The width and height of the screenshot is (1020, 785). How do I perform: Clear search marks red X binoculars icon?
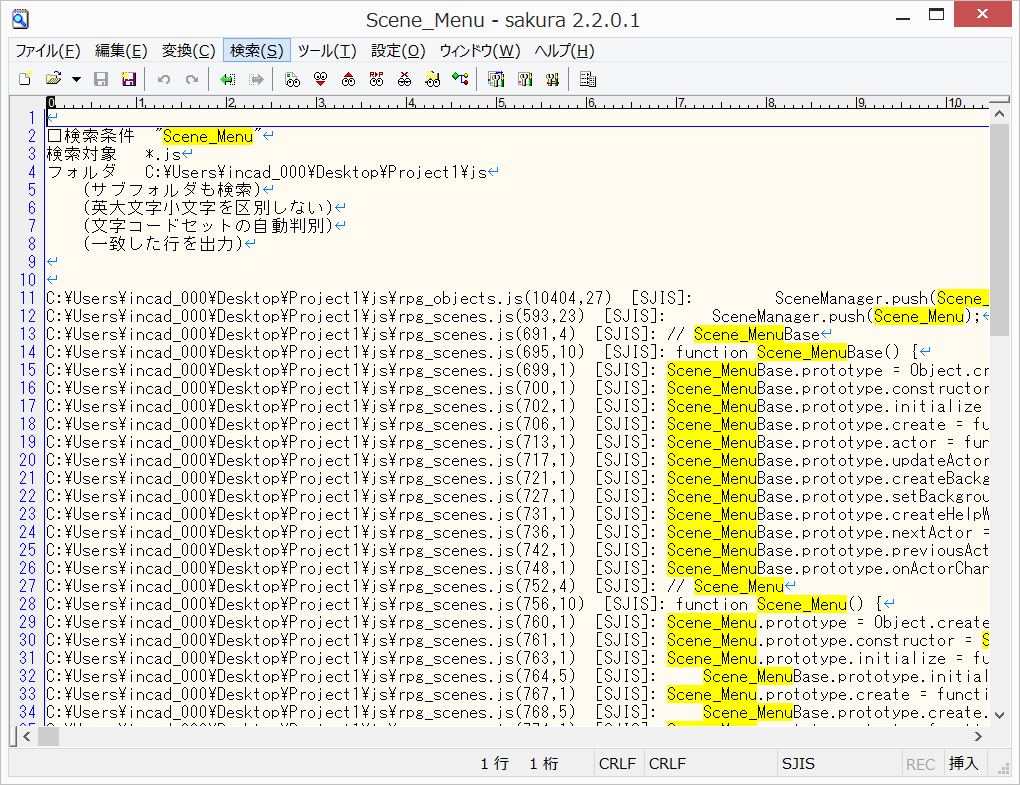[x=405, y=79]
